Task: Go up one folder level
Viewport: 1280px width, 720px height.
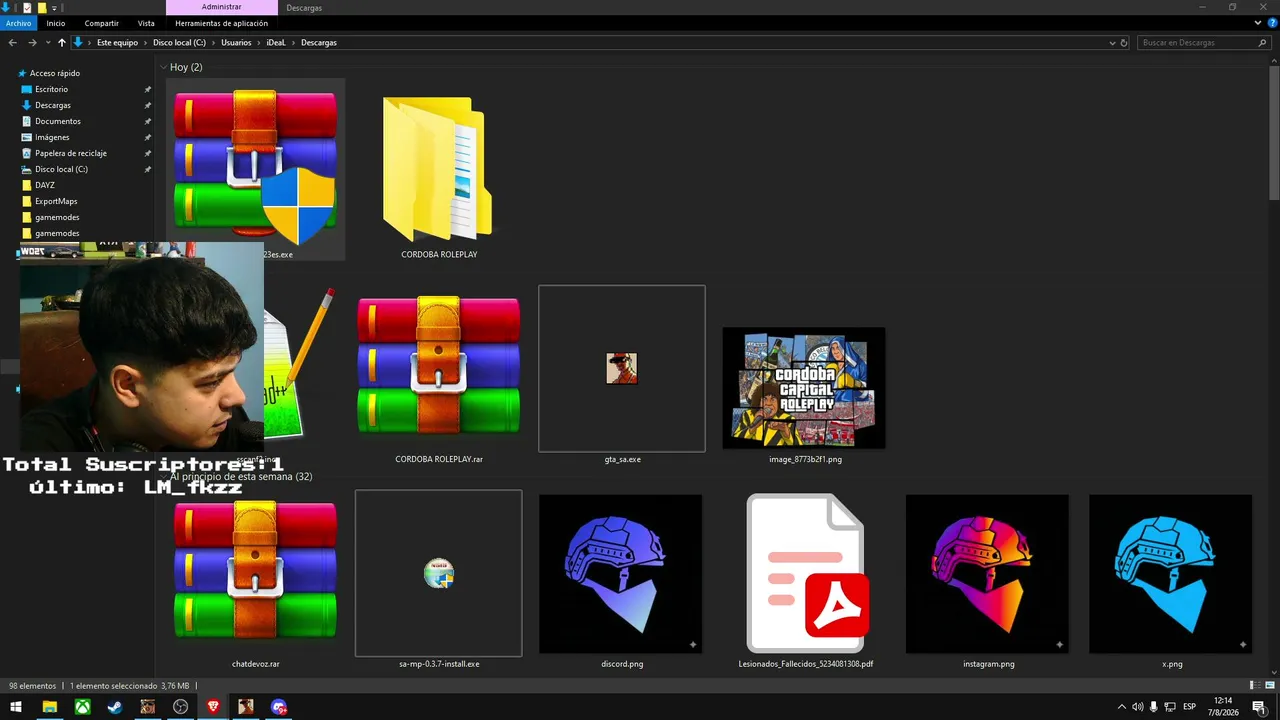Action: 61,43
